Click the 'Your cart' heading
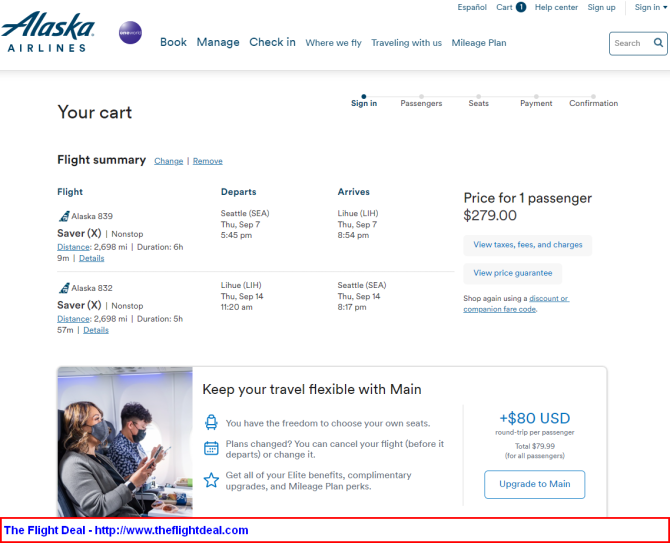670x543 pixels. [95, 112]
